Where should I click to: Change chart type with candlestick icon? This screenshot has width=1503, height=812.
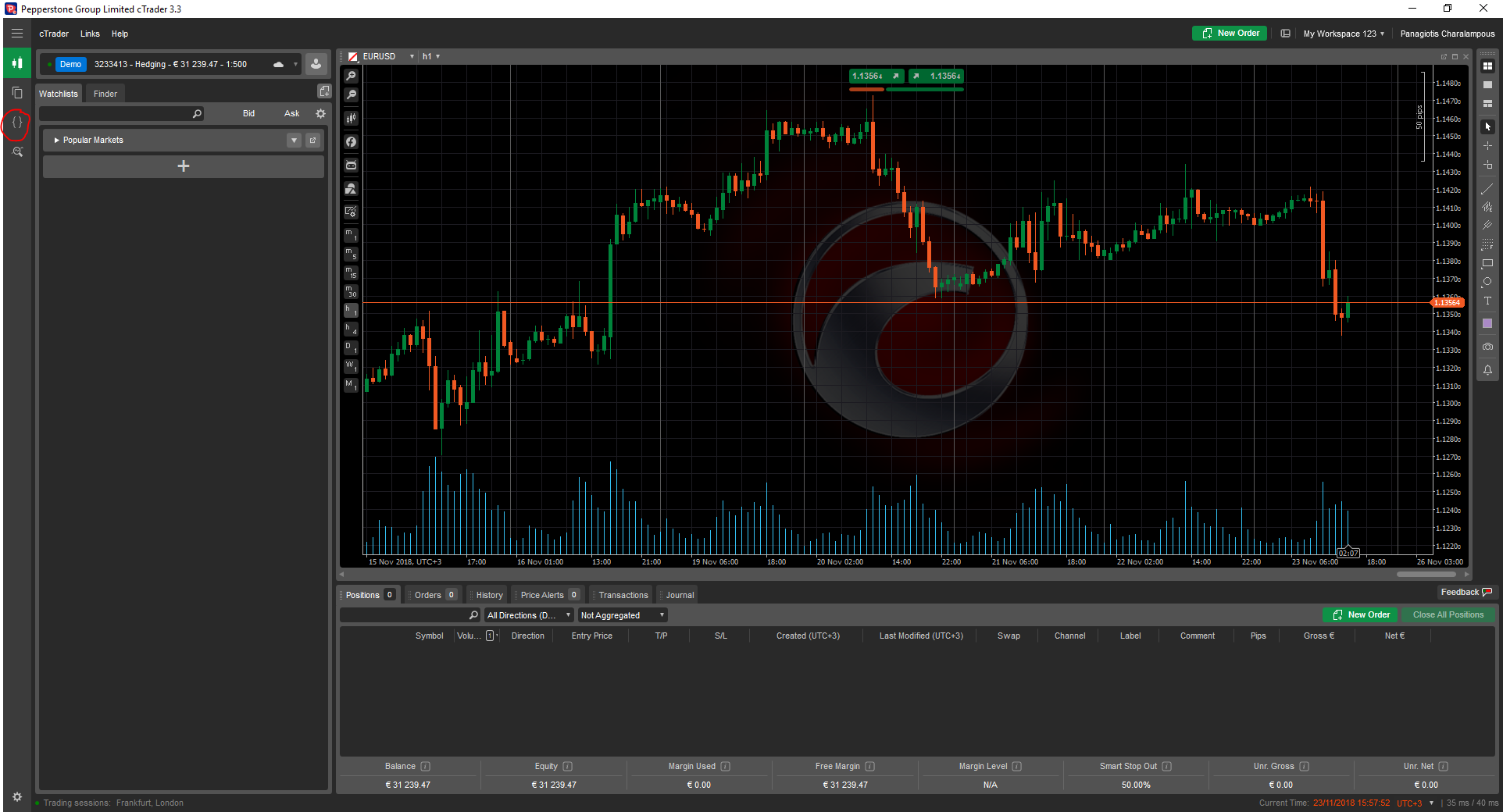352,119
